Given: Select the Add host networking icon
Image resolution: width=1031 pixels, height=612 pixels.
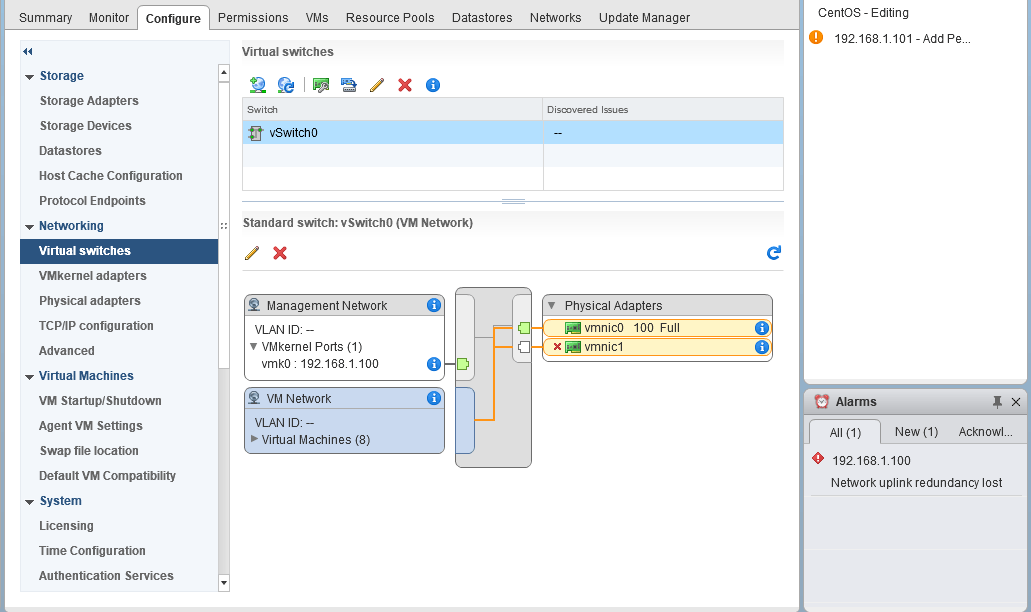Looking at the screenshot, I should click(x=258, y=84).
